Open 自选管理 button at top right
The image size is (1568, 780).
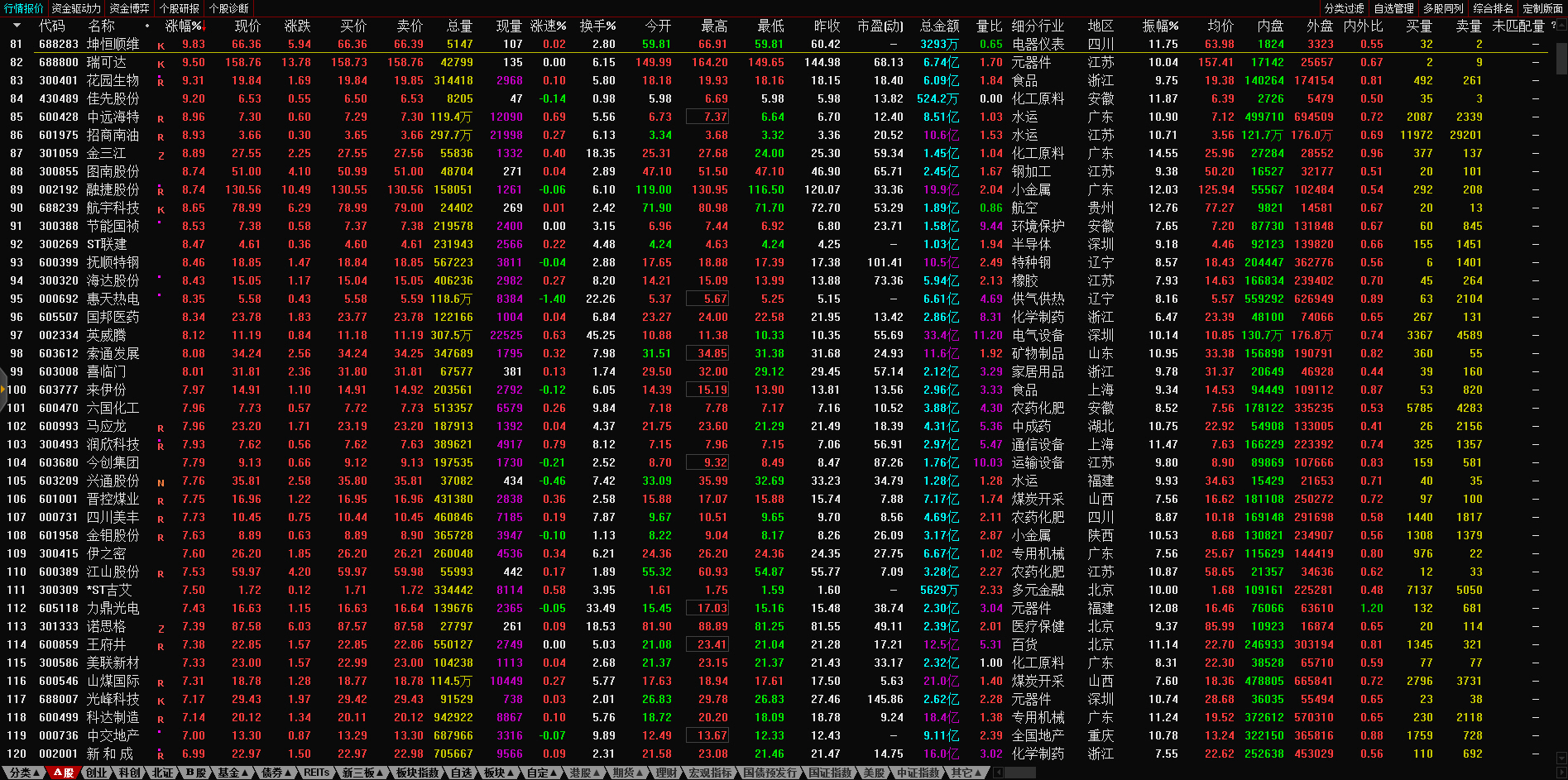pyautogui.click(x=1393, y=8)
